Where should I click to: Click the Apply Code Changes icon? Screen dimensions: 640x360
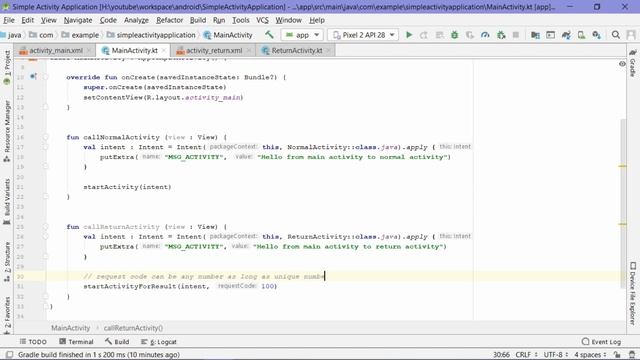pyautogui.click(x=439, y=35)
